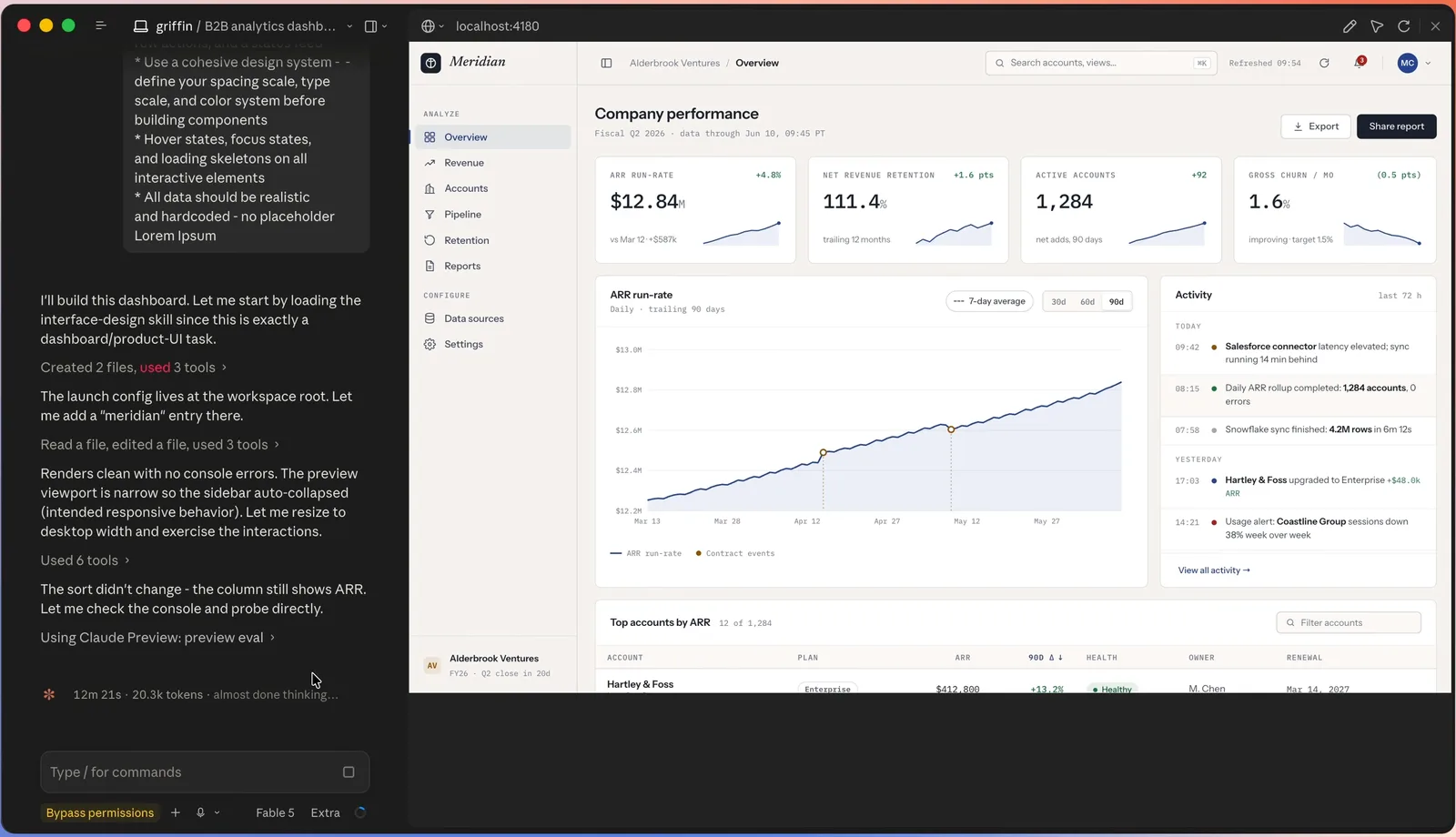Screen dimensions: 1456x837
Task: Click the Meridian logo icon
Action: (431, 63)
